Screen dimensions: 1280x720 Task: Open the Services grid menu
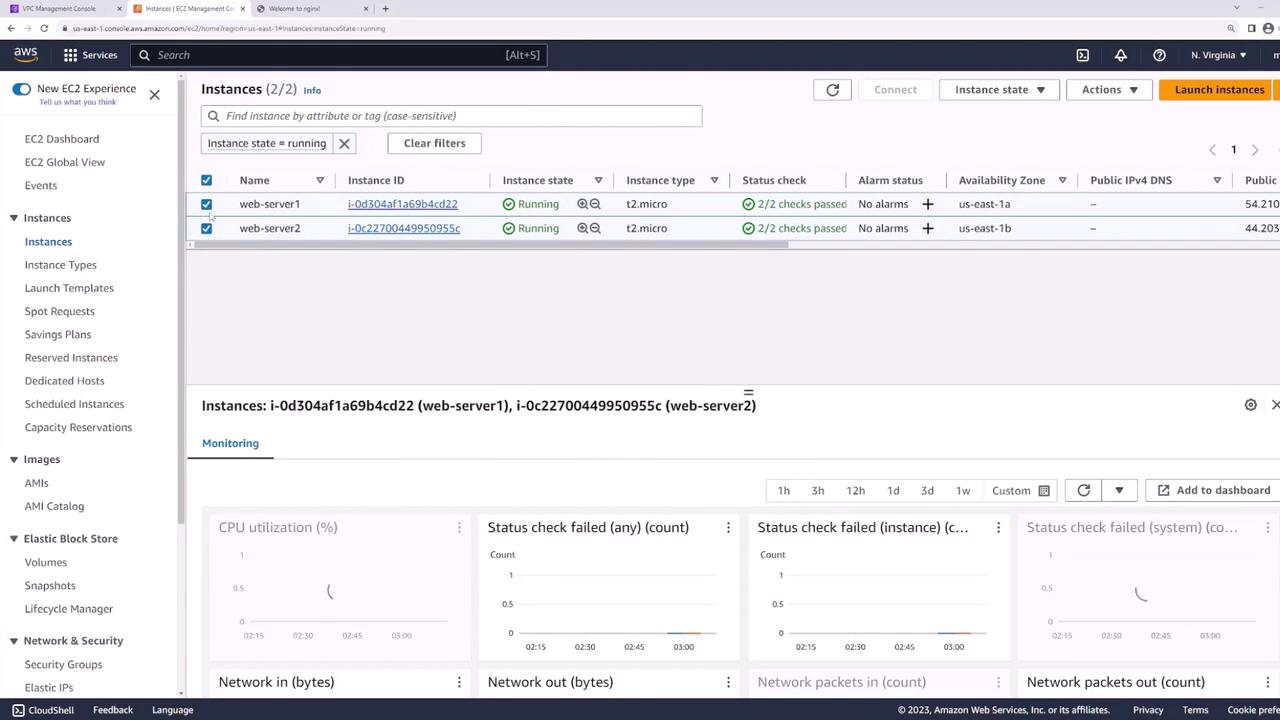pos(90,55)
